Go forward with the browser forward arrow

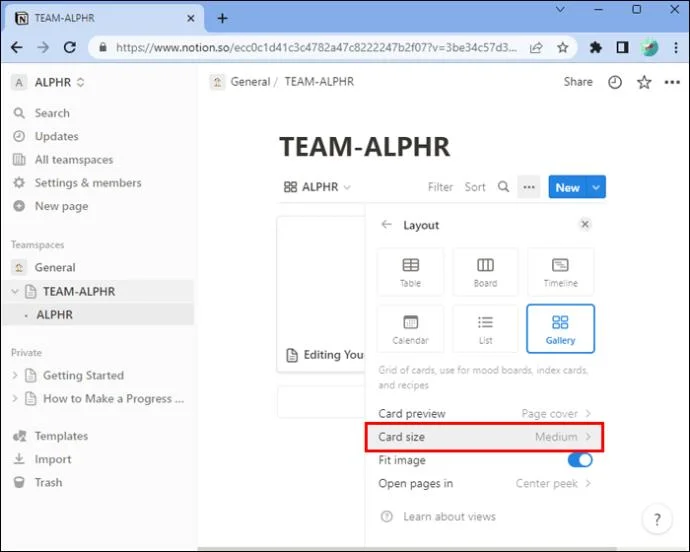pyautogui.click(x=43, y=47)
